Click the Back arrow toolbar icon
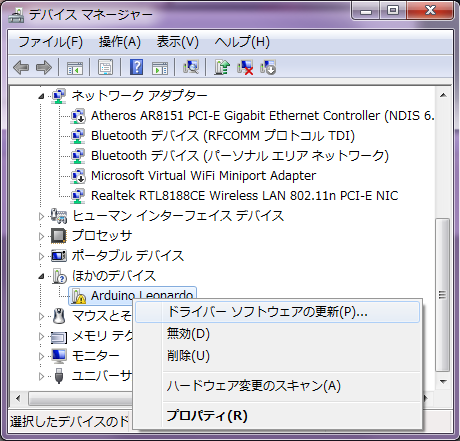This screenshot has height=441, width=460. pyautogui.click(x=21, y=68)
